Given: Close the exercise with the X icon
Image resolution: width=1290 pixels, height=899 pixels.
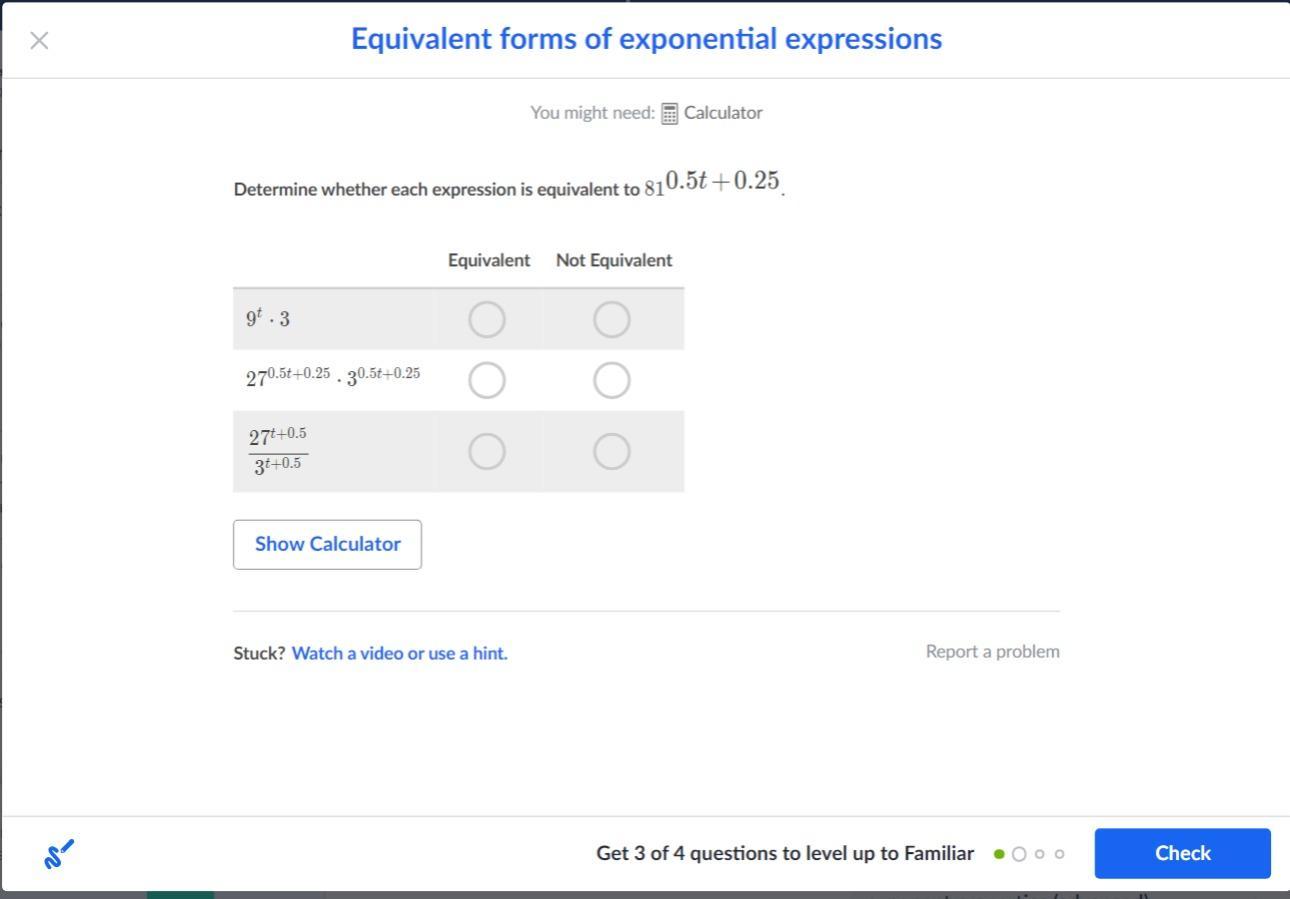Looking at the screenshot, I should pos(39,40).
